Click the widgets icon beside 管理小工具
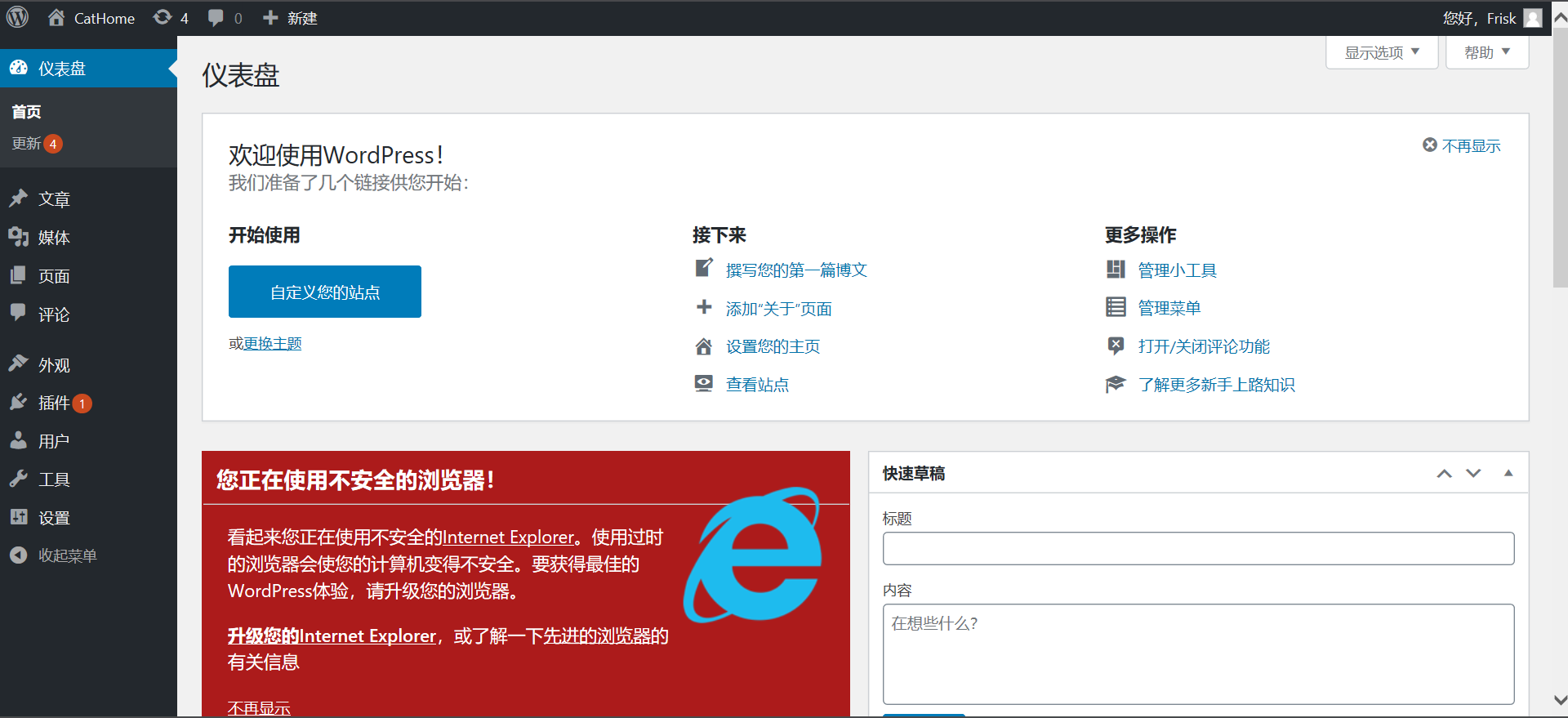Viewport: 1568px width, 718px height. [x=1116, y=270]
